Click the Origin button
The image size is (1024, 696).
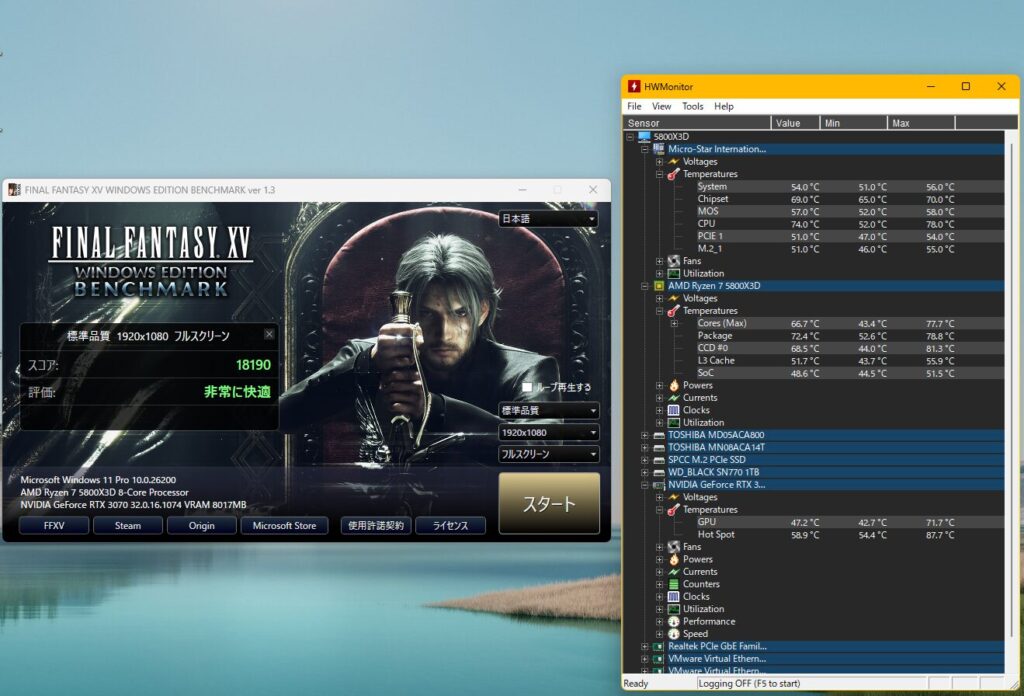[202, 525]
